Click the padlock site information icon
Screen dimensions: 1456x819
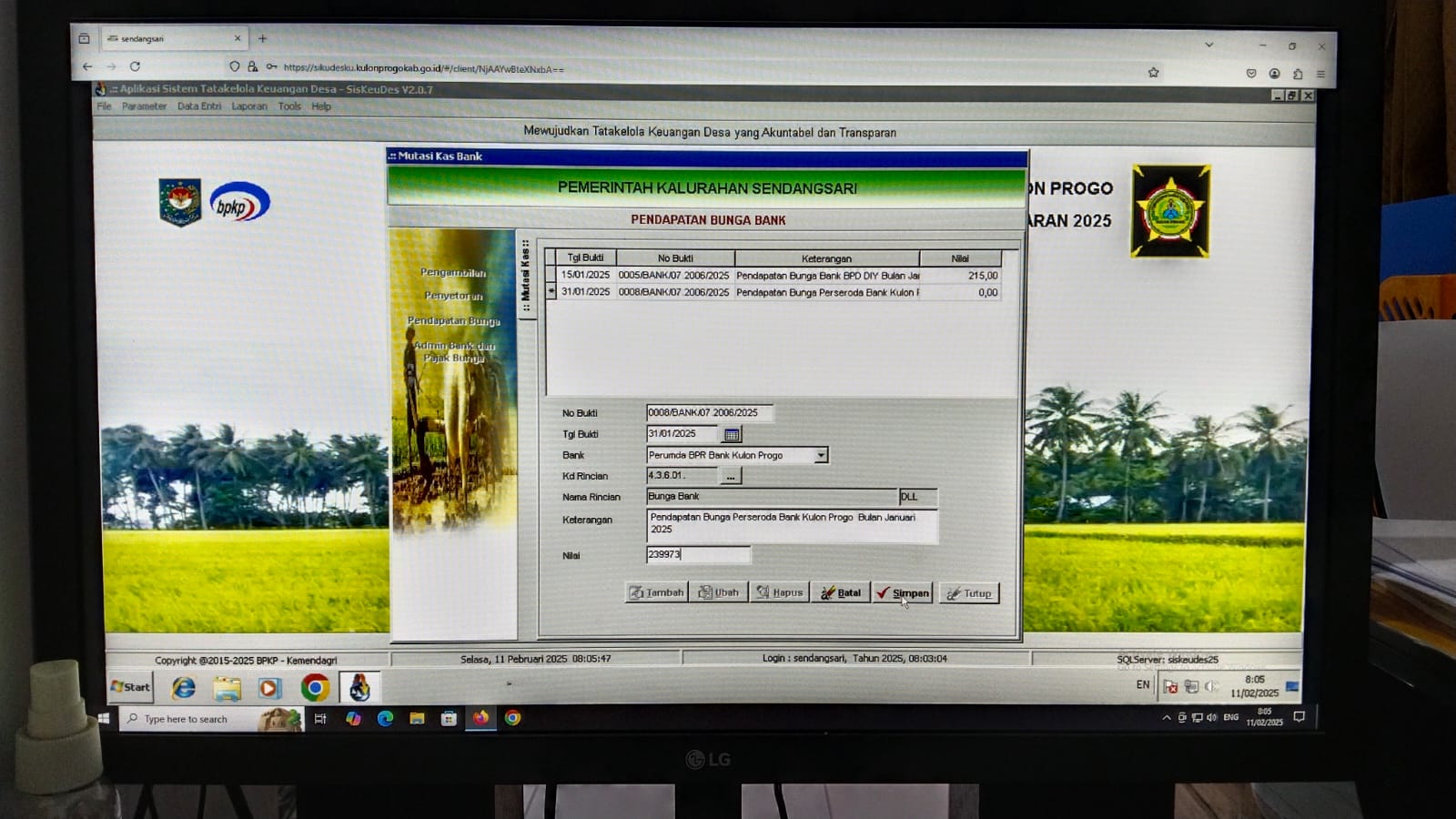pos(253,66)
